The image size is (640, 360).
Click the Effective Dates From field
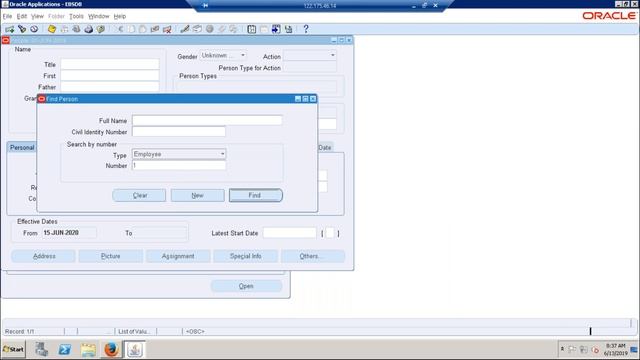[x=69, y=233]
